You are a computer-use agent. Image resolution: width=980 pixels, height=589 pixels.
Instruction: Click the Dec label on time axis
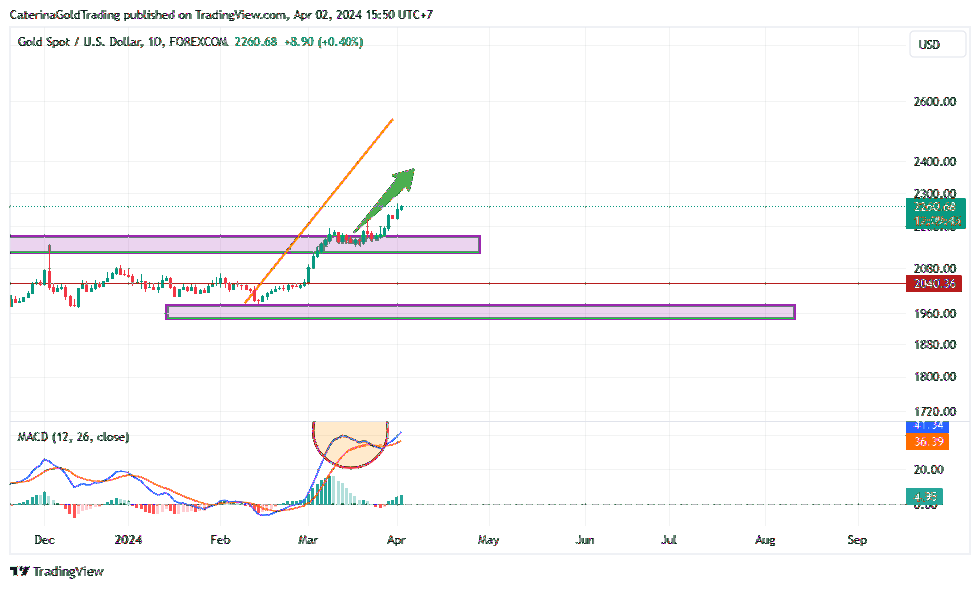[x=44, y=540]
